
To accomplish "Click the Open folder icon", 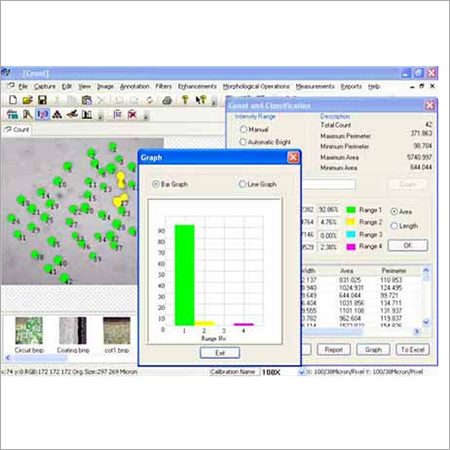I will click(x=27, y=100).
